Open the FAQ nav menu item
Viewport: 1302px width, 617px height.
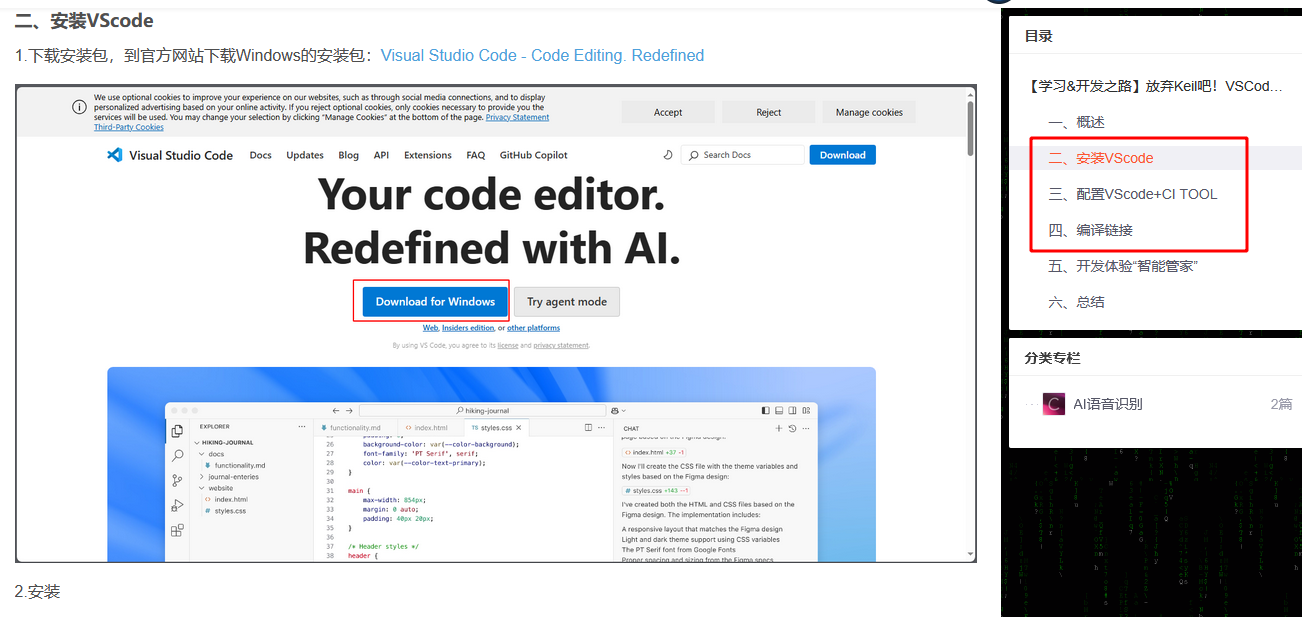(476, 155)
